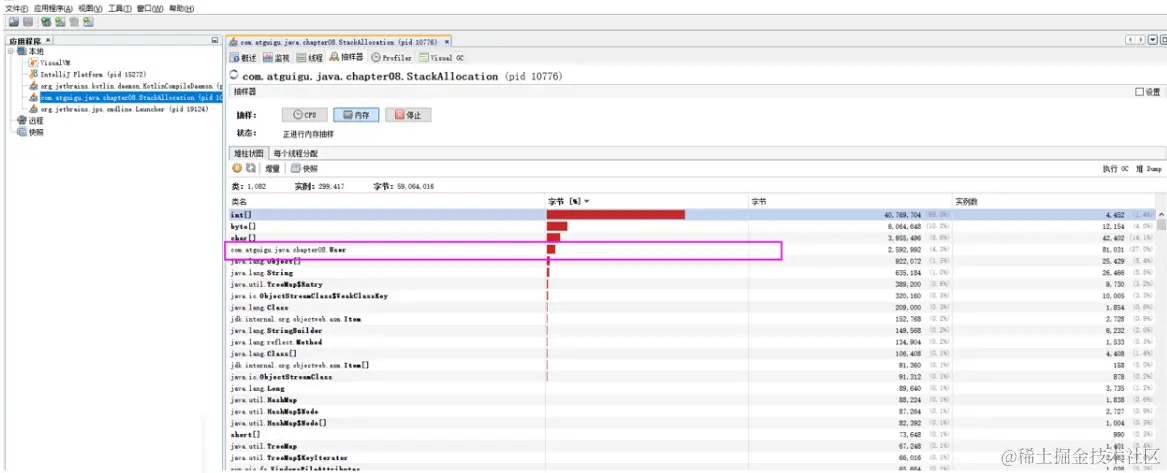Switch to the 监视 tab
1167x473 pixels.
pos(276,57)
